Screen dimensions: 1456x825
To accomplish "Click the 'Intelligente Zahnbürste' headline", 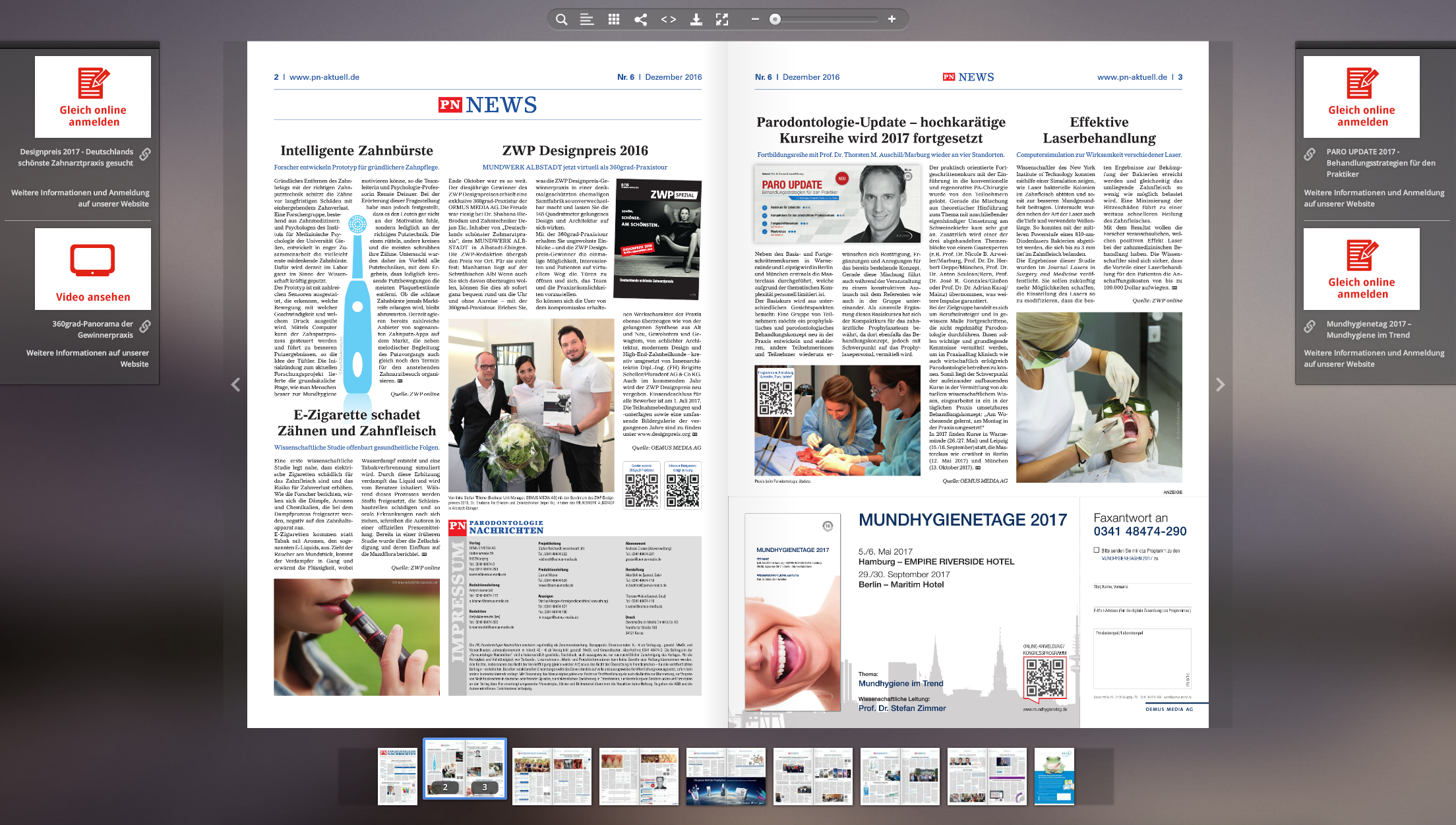I will [x=357, y=150].
